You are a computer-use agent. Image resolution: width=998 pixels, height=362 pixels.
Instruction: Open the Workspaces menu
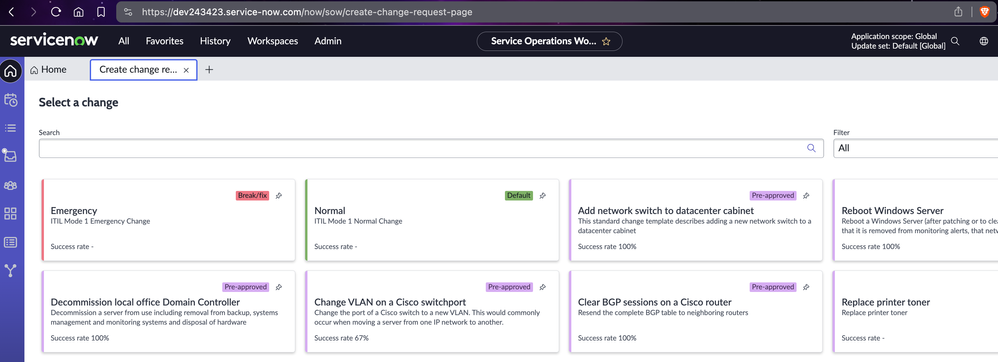[x=272, y=41]
